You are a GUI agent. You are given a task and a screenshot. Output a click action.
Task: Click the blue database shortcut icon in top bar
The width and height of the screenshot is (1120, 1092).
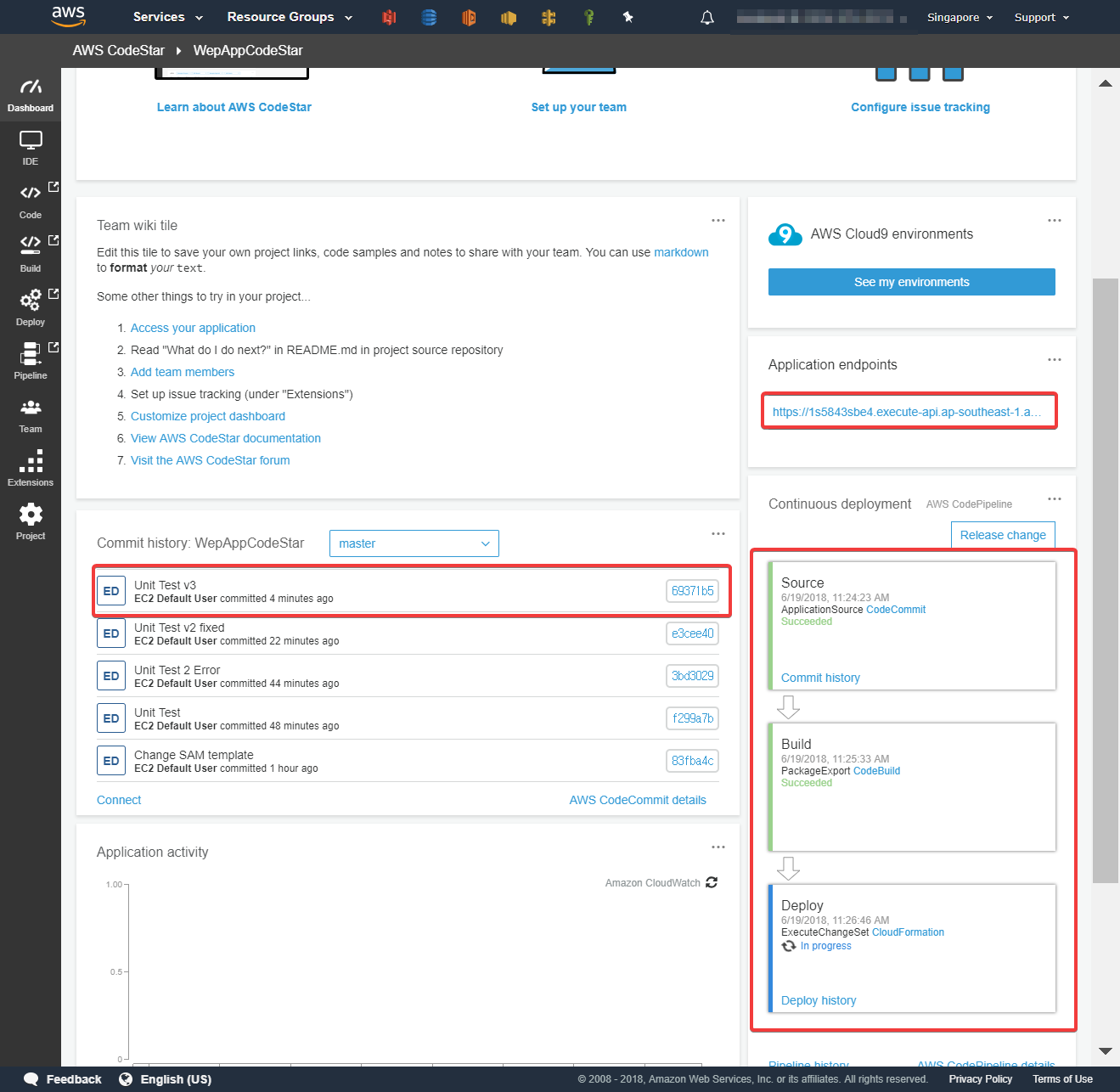pos(430,17)
